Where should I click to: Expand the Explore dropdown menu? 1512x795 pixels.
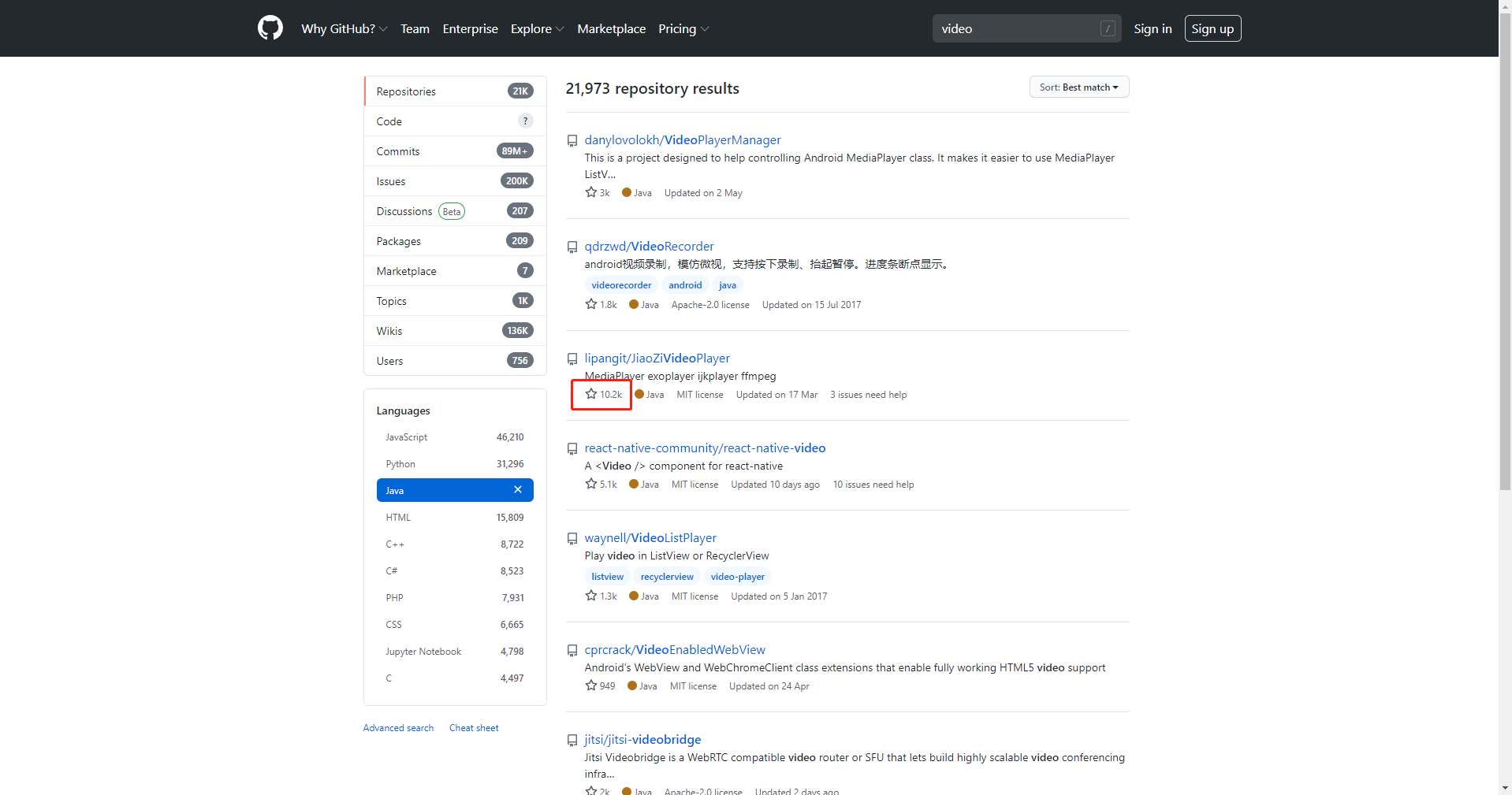(537, 28)
